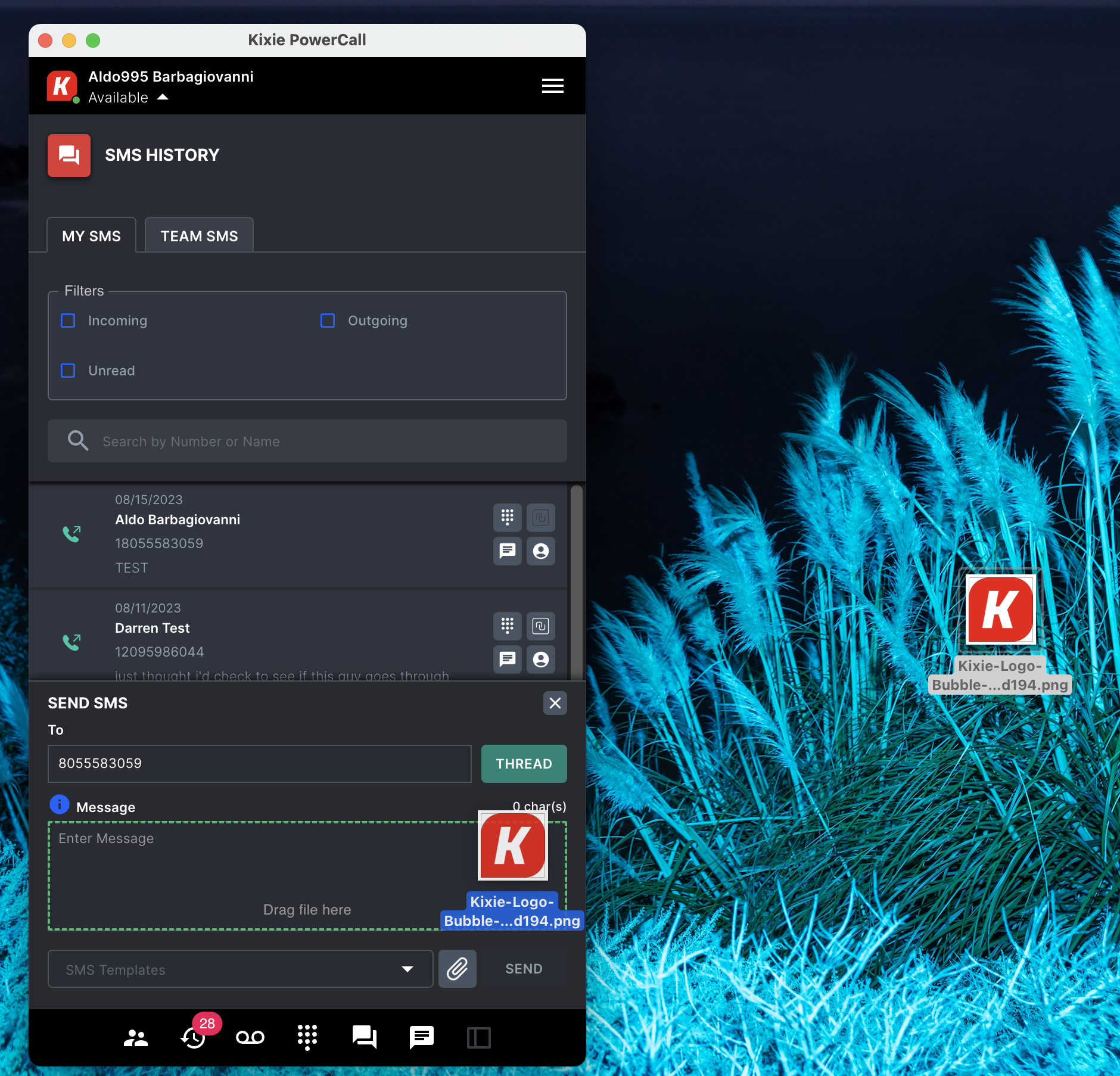
Task: Select the Kixie-Logo-Bubble png desktop file
Action: [1001, 609]
